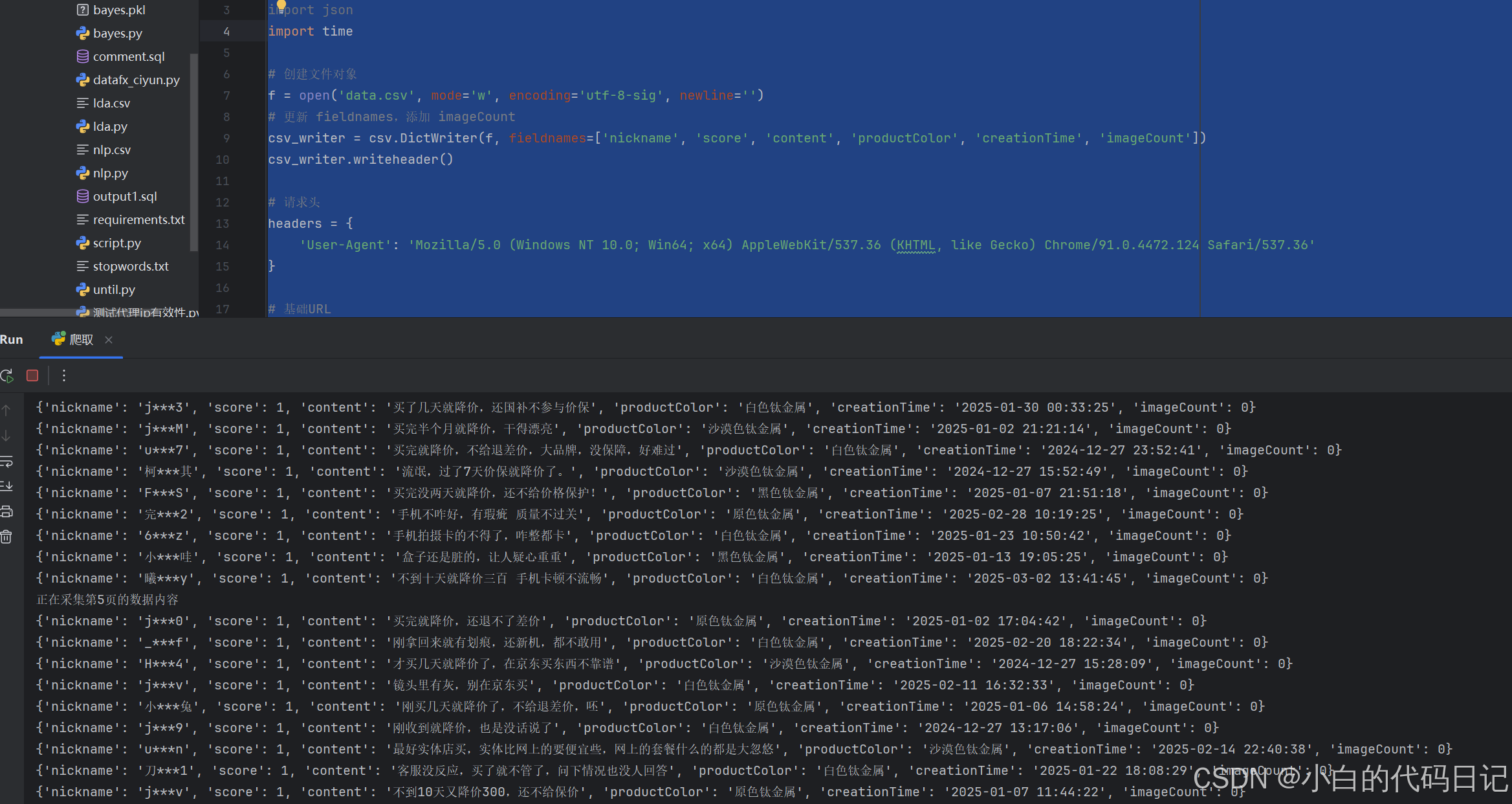Toggle soft-wrap in console output

(6, 462)
